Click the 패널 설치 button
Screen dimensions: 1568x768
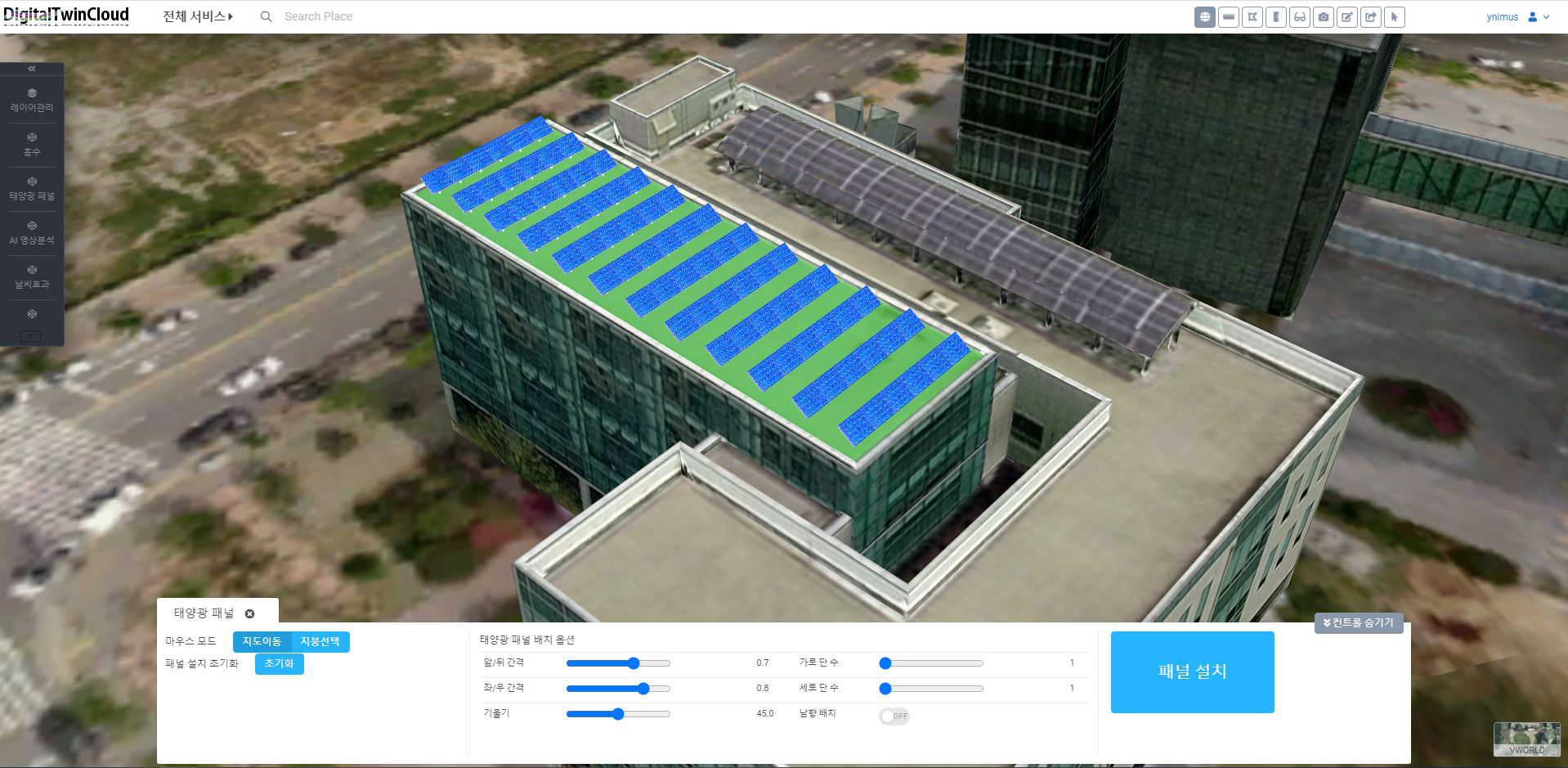tap(1192, 671)
